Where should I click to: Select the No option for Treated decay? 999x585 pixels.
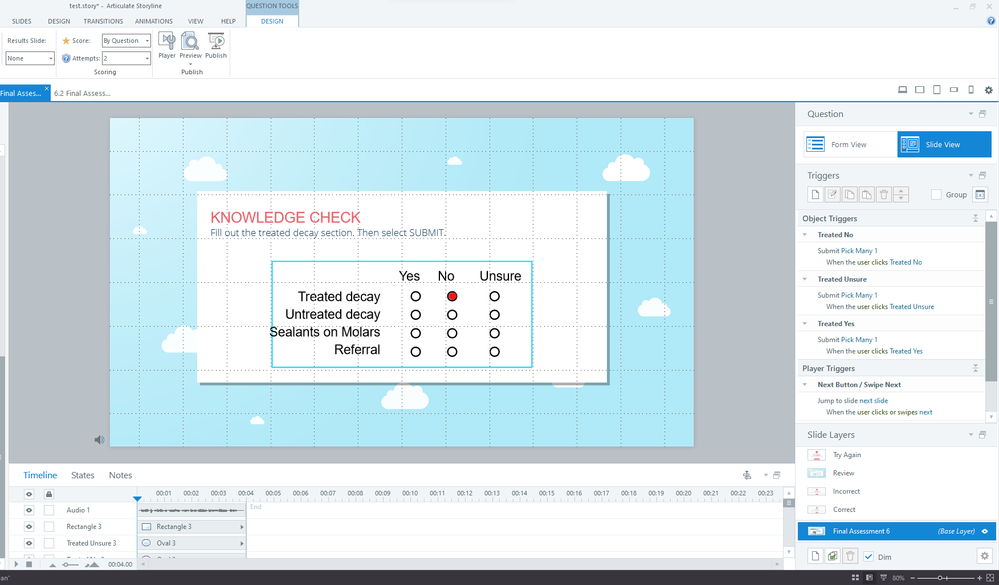click(452, 296)
